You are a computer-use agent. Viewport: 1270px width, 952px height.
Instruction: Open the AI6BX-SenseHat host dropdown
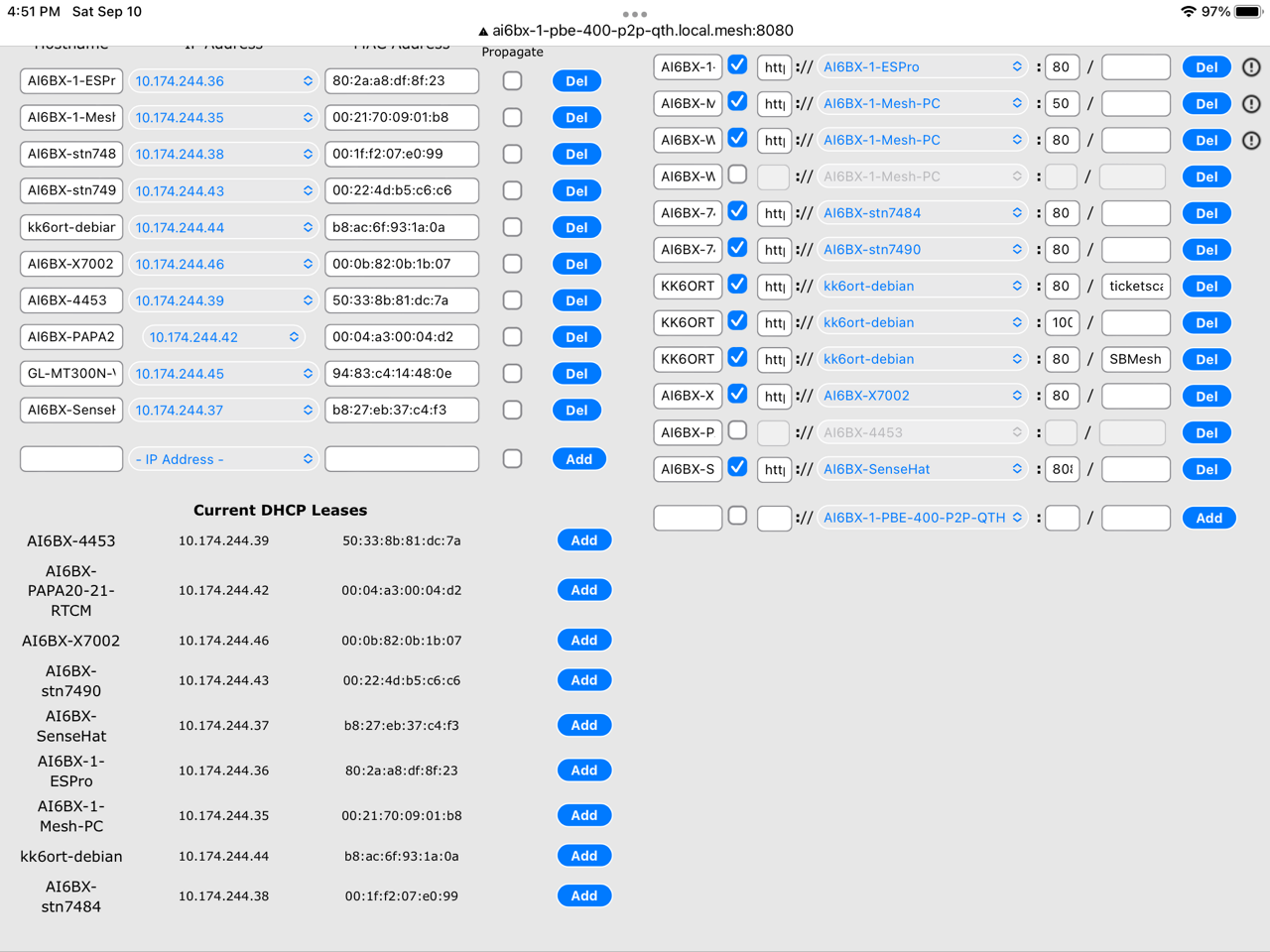[922, 468]
